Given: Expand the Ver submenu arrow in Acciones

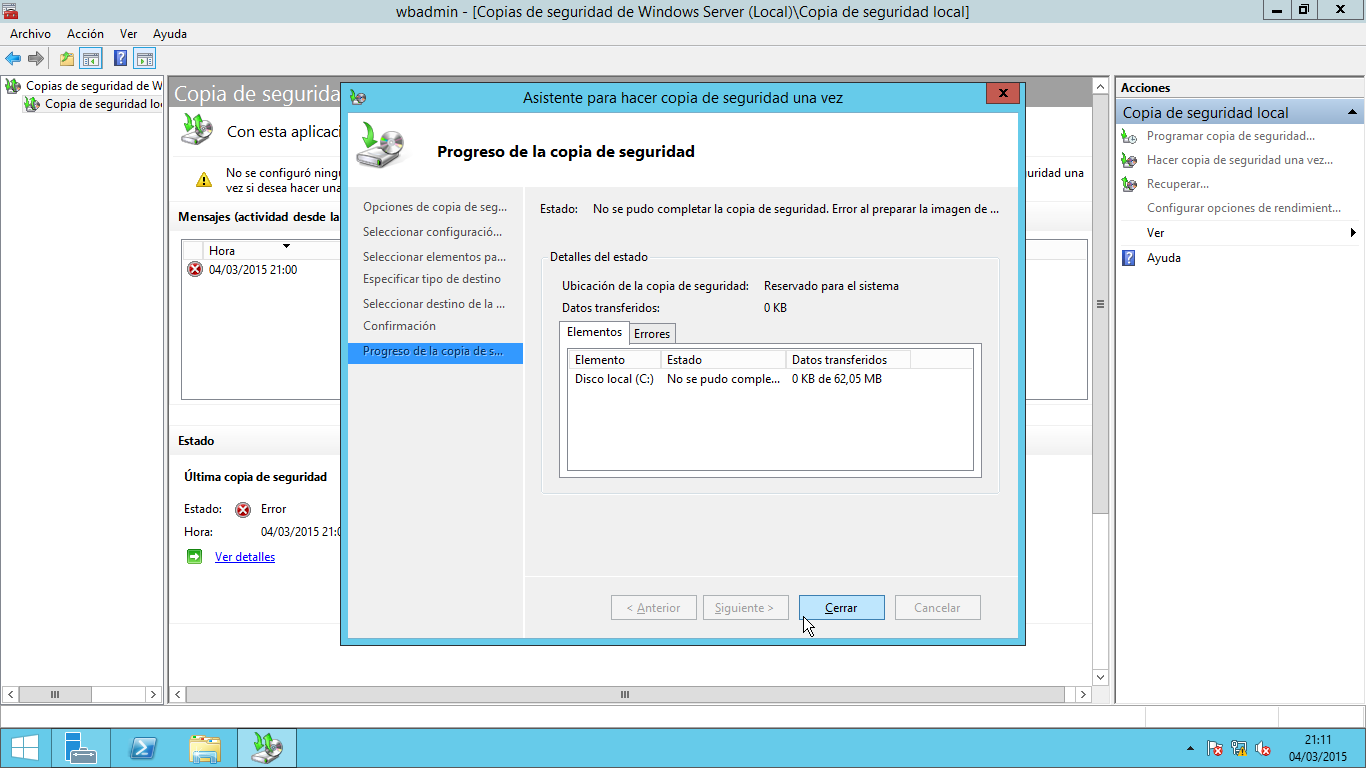Looking at the screenshot, I should pos(1353,233).
